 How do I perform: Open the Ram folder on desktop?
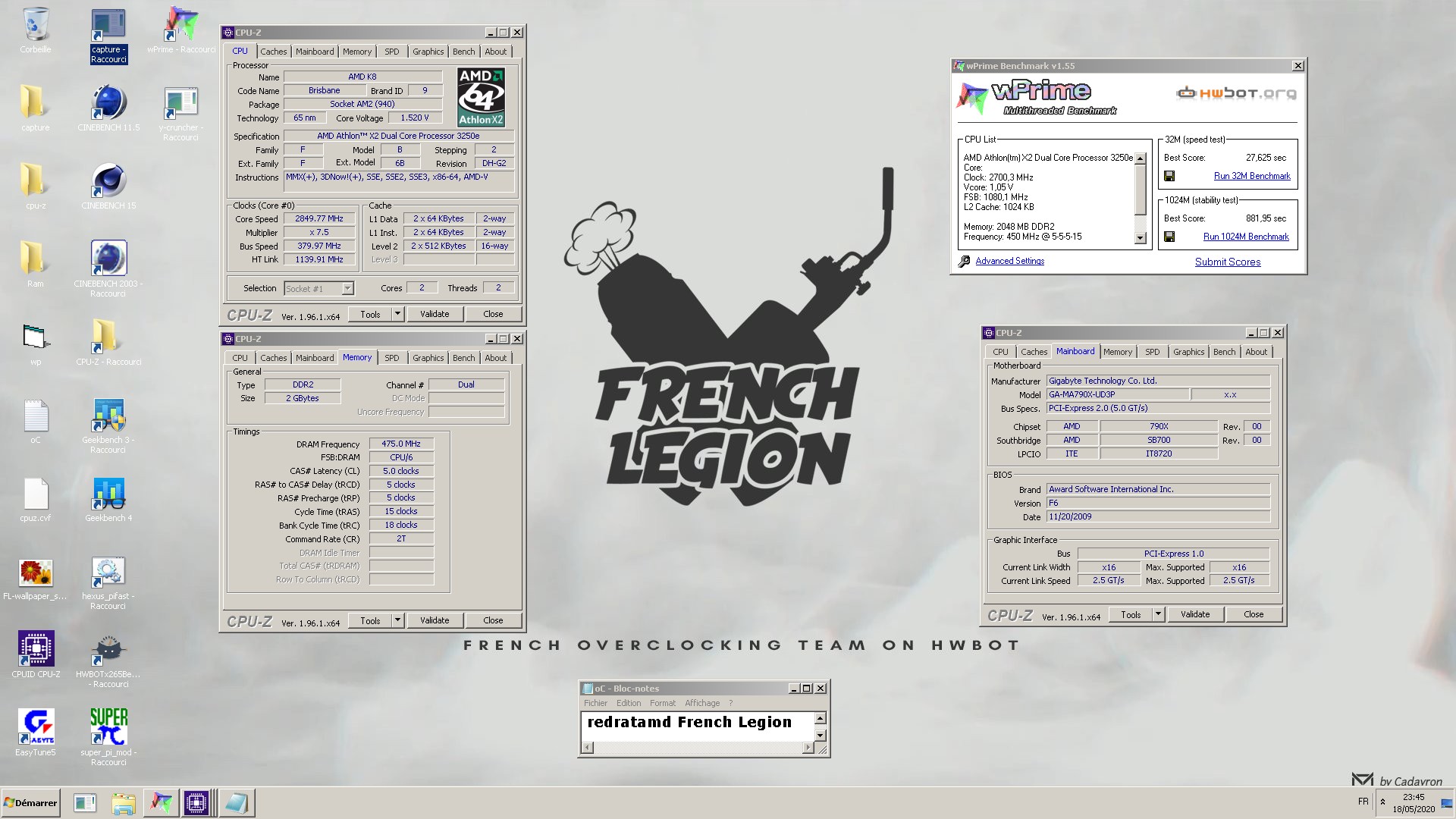point(35,265)
